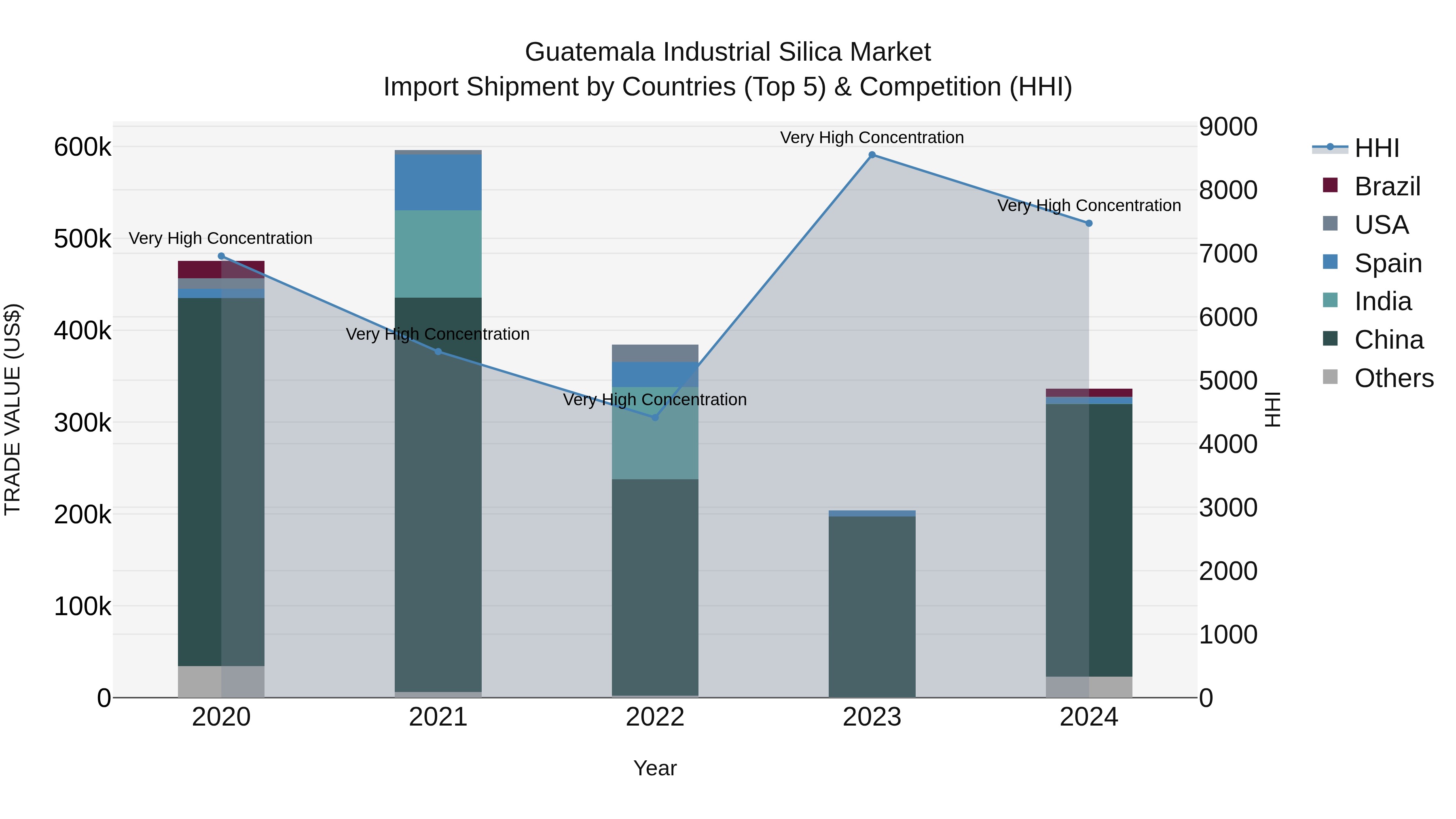Select the 2020 Brazil maroon bar segment
Screen dimensions: 1456x819
[221, 270]
